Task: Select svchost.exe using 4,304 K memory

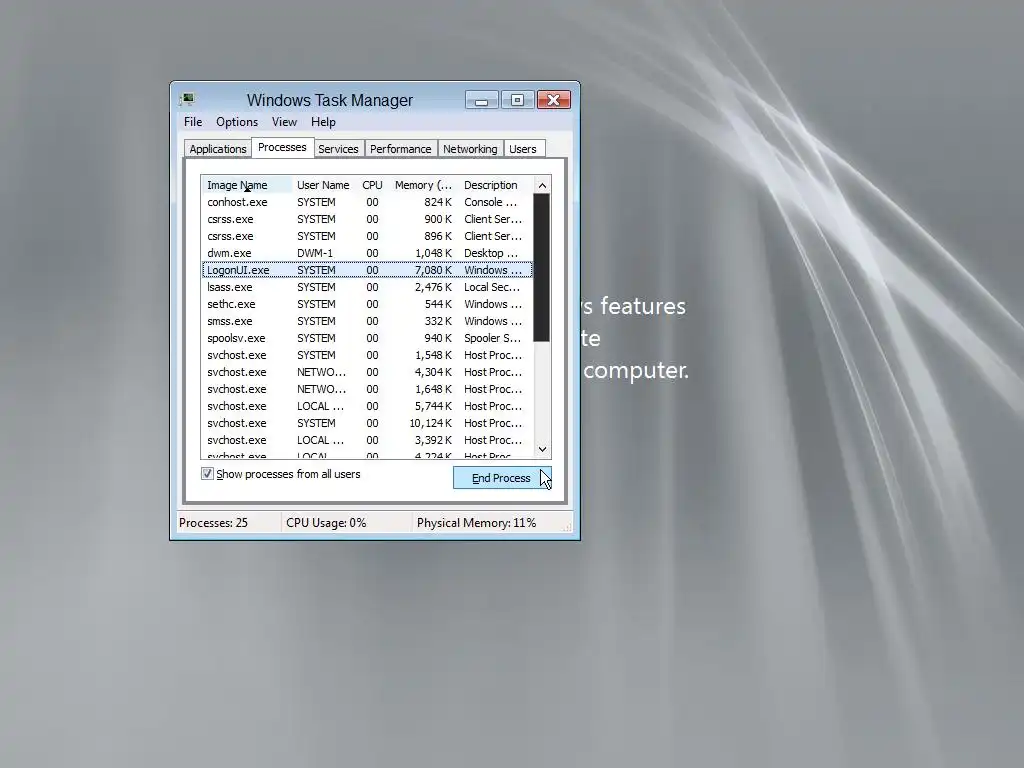Action: (367, 372)
